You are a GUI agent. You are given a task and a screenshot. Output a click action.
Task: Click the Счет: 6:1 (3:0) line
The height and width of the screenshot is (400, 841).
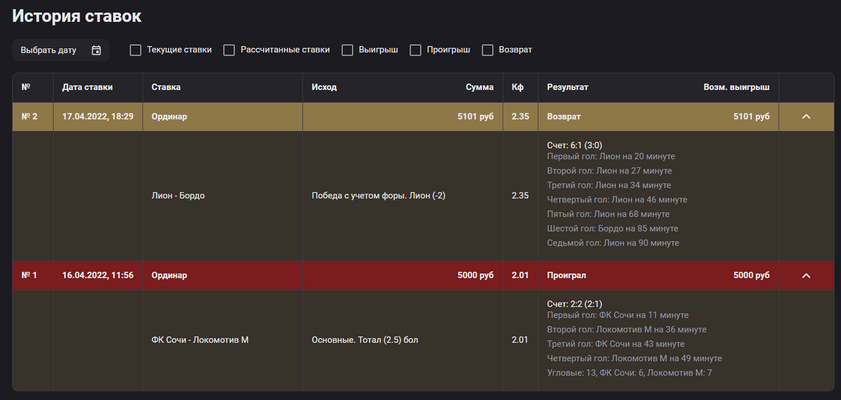tap(574, 145)
